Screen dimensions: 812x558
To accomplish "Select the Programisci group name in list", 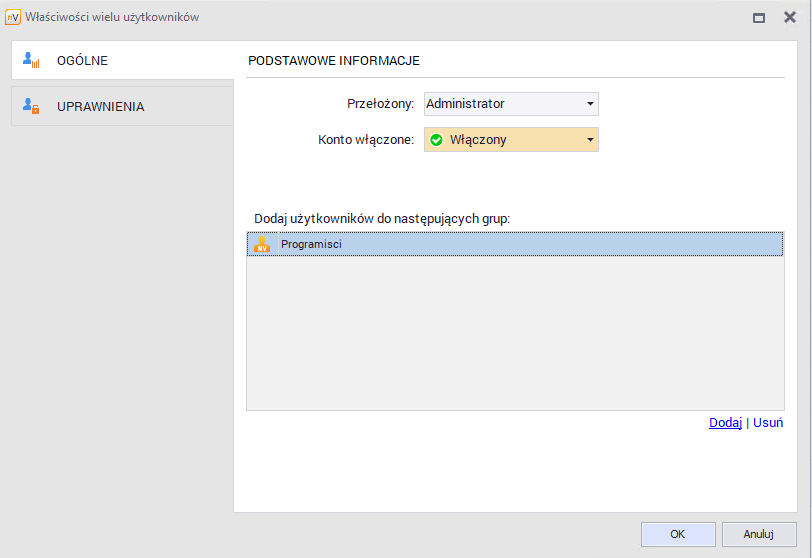I will 311,244.
